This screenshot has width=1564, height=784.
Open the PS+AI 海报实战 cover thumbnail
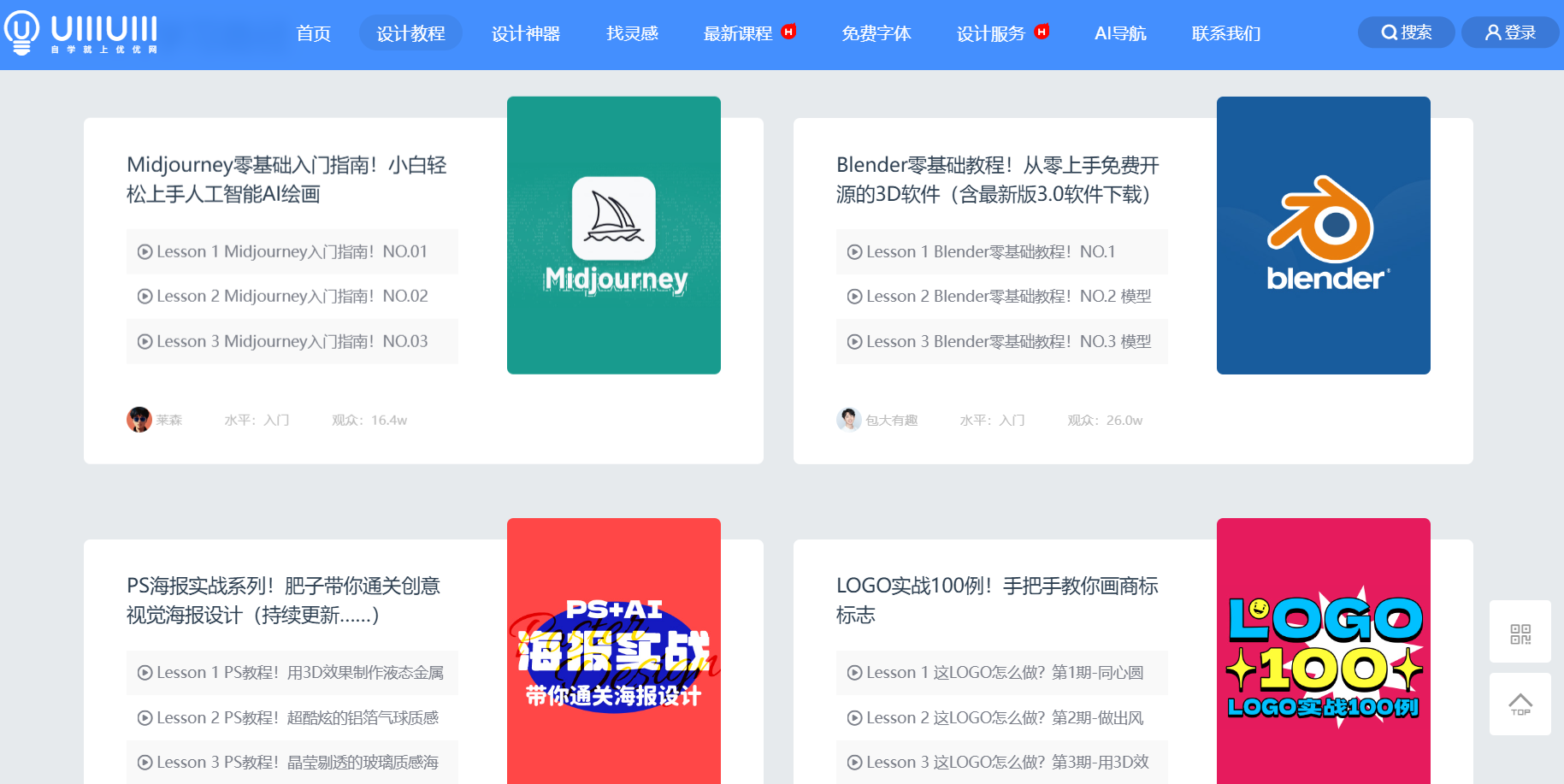[614, 651]
